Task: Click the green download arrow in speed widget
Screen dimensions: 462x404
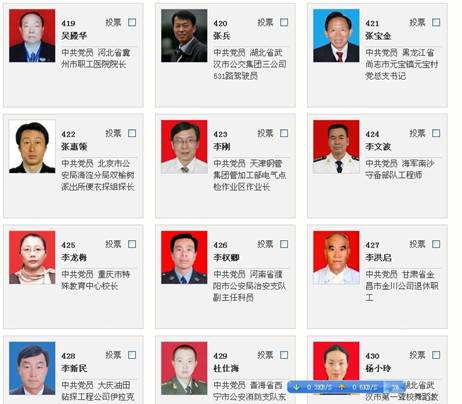Action: tap(296, 387)
